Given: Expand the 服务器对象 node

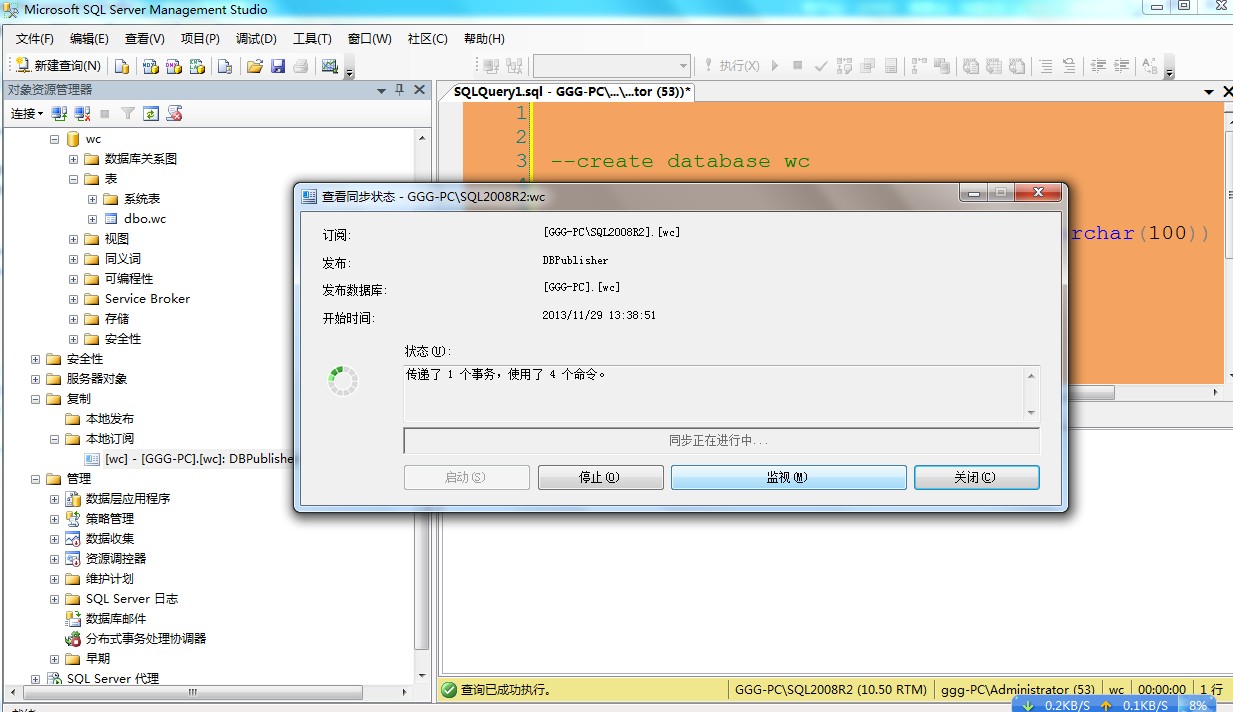Looking at the screenshot, I should click(36, 379).
